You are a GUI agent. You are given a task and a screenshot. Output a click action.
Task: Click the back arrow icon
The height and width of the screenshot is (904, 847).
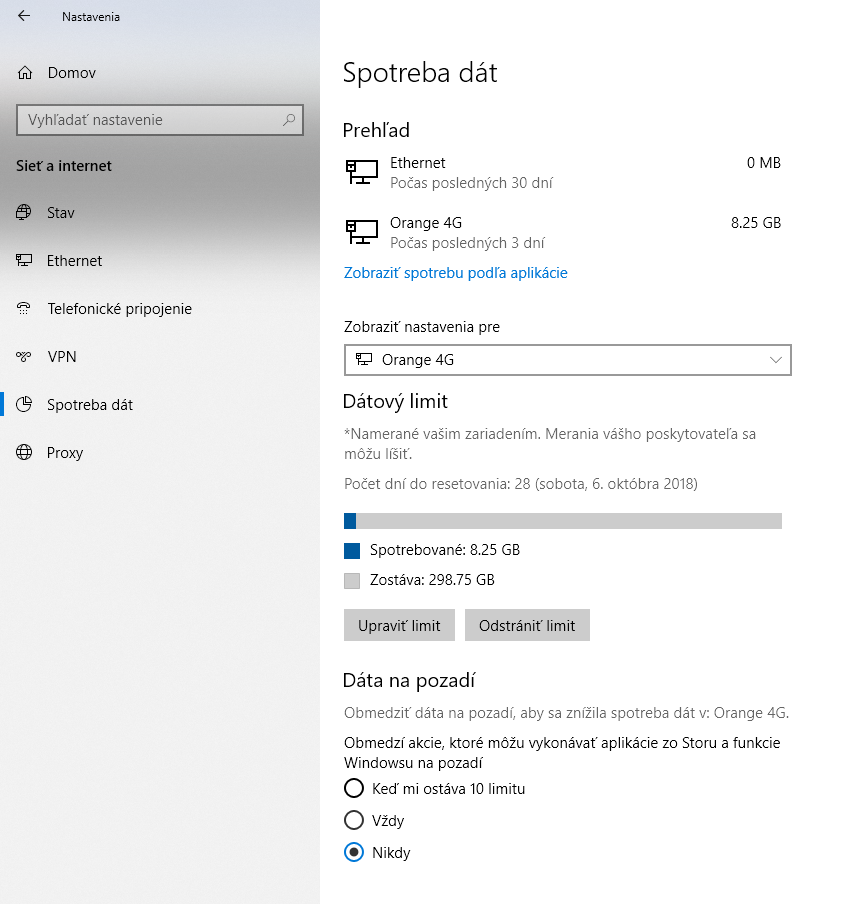pos(24,16)
